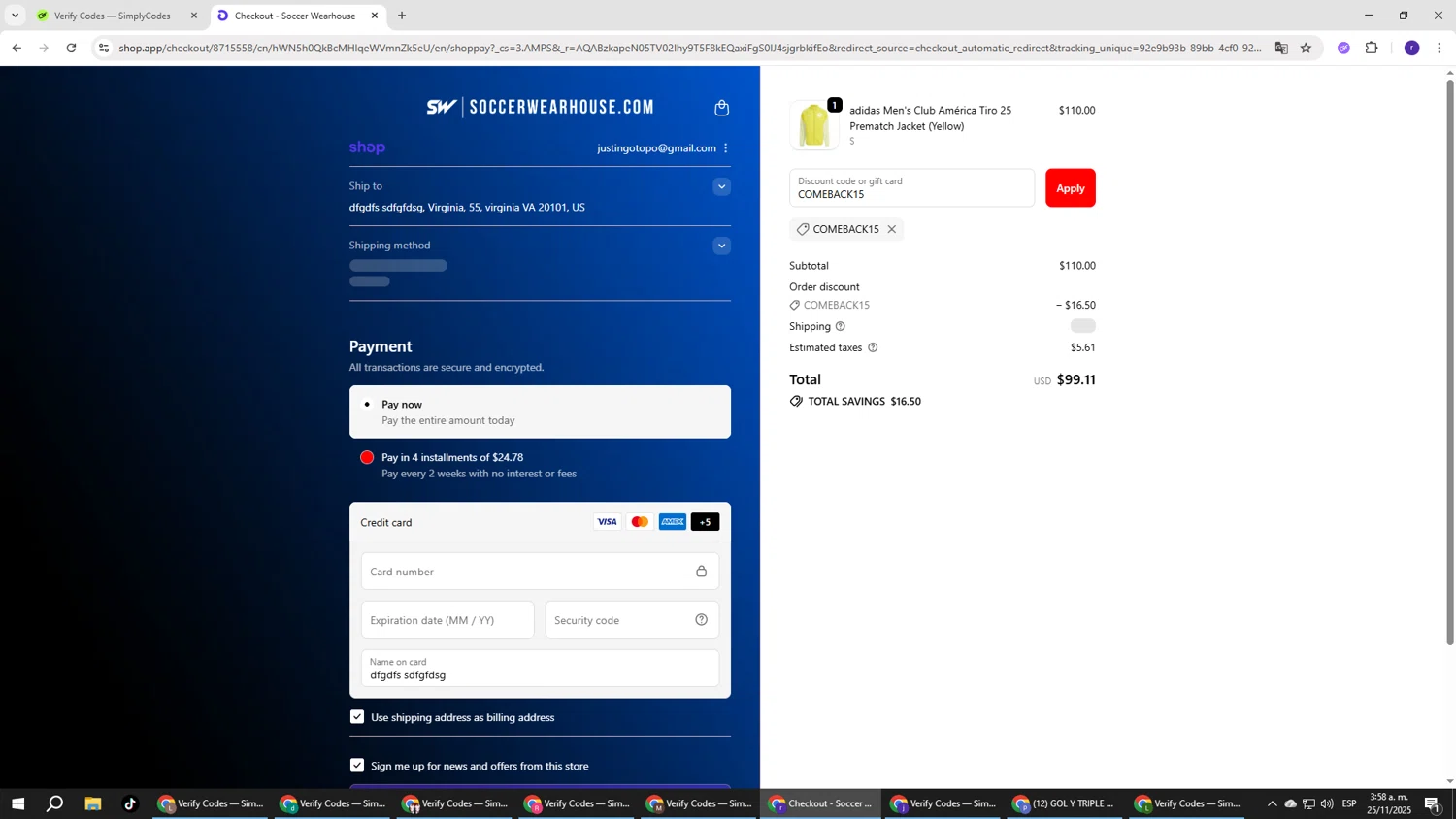Open the shopping bag cart icon
The width and height of the screenshot is (1456, 819).
[x=721, y=108]
